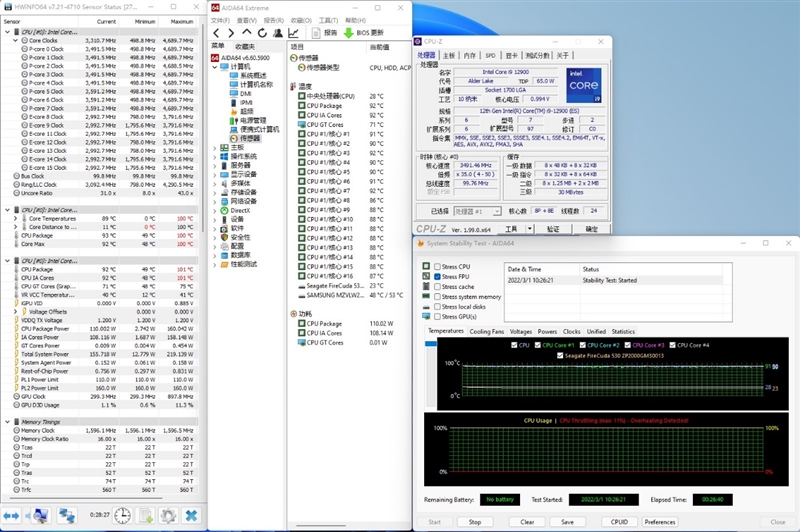800x532 pixels.
Task: Click Status column header in stability test log
Action: [651, 269]
